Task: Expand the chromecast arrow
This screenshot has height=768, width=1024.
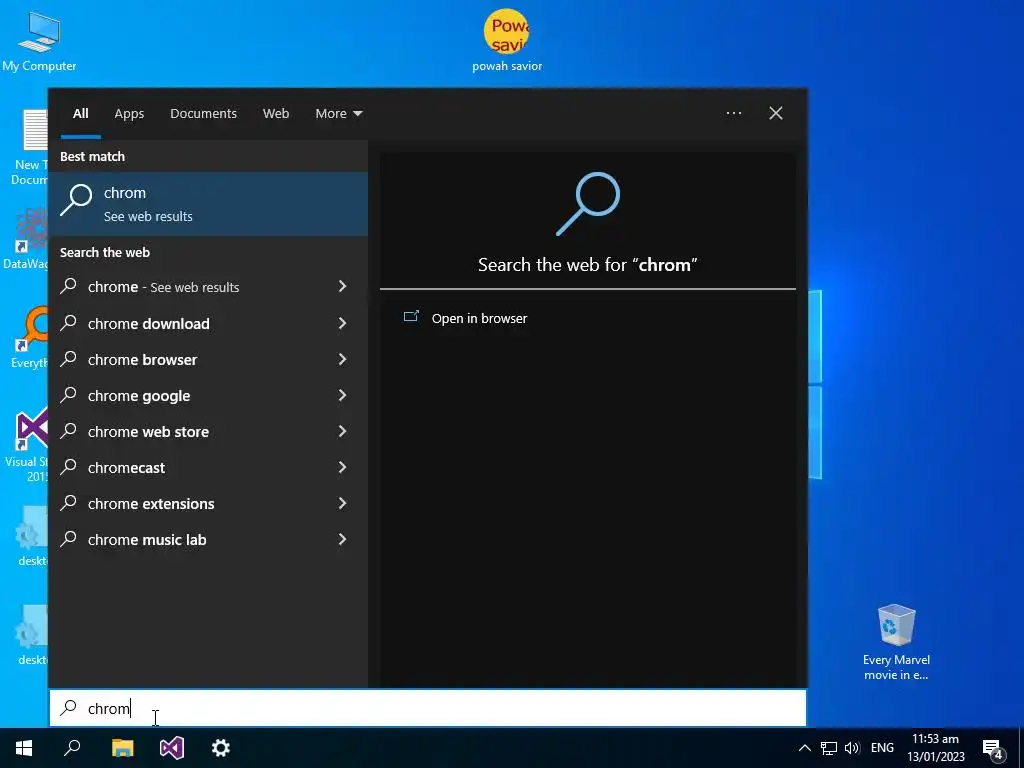Action: click(342, 466)
